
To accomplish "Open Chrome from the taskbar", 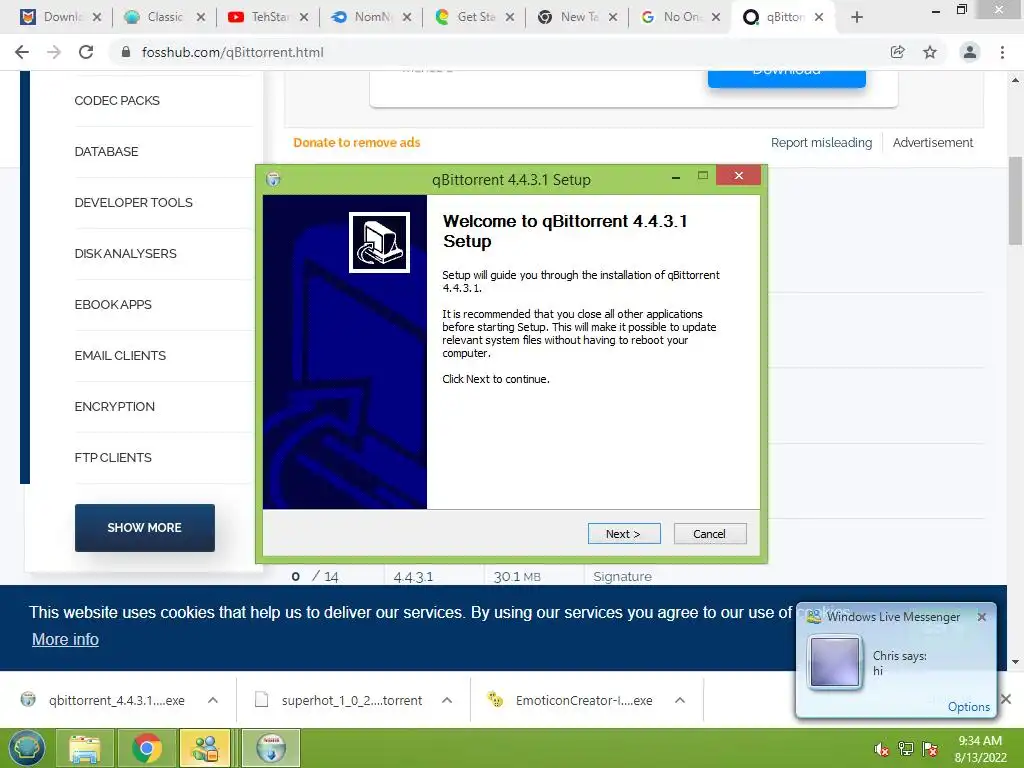I will point(146,748).
